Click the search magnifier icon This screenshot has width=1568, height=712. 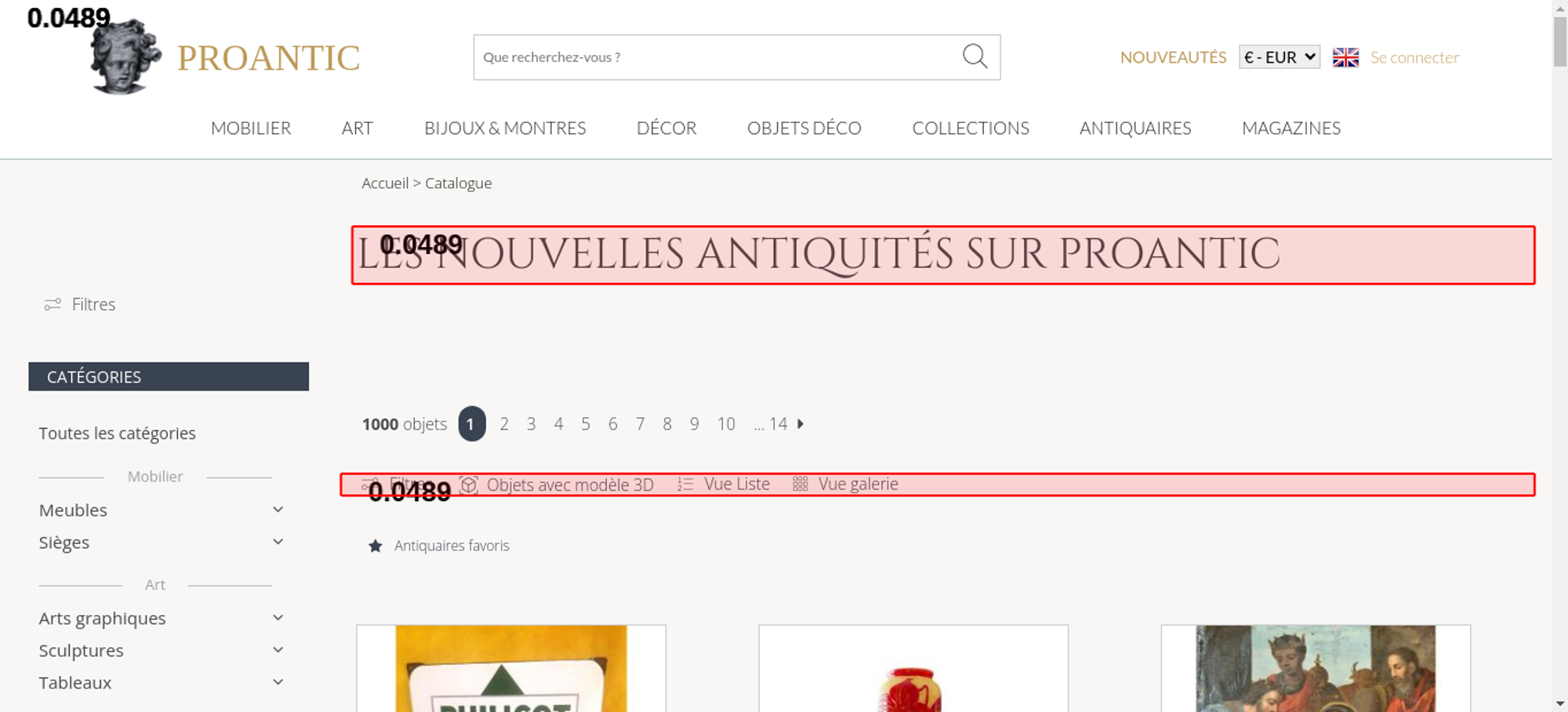975,56
